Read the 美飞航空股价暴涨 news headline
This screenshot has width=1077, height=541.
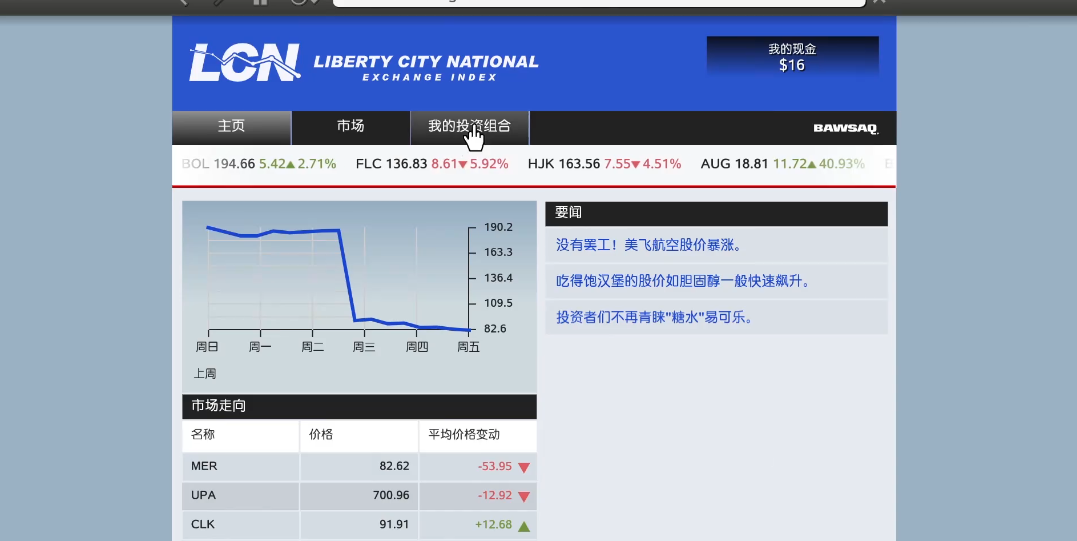click(x=648, y=245)
